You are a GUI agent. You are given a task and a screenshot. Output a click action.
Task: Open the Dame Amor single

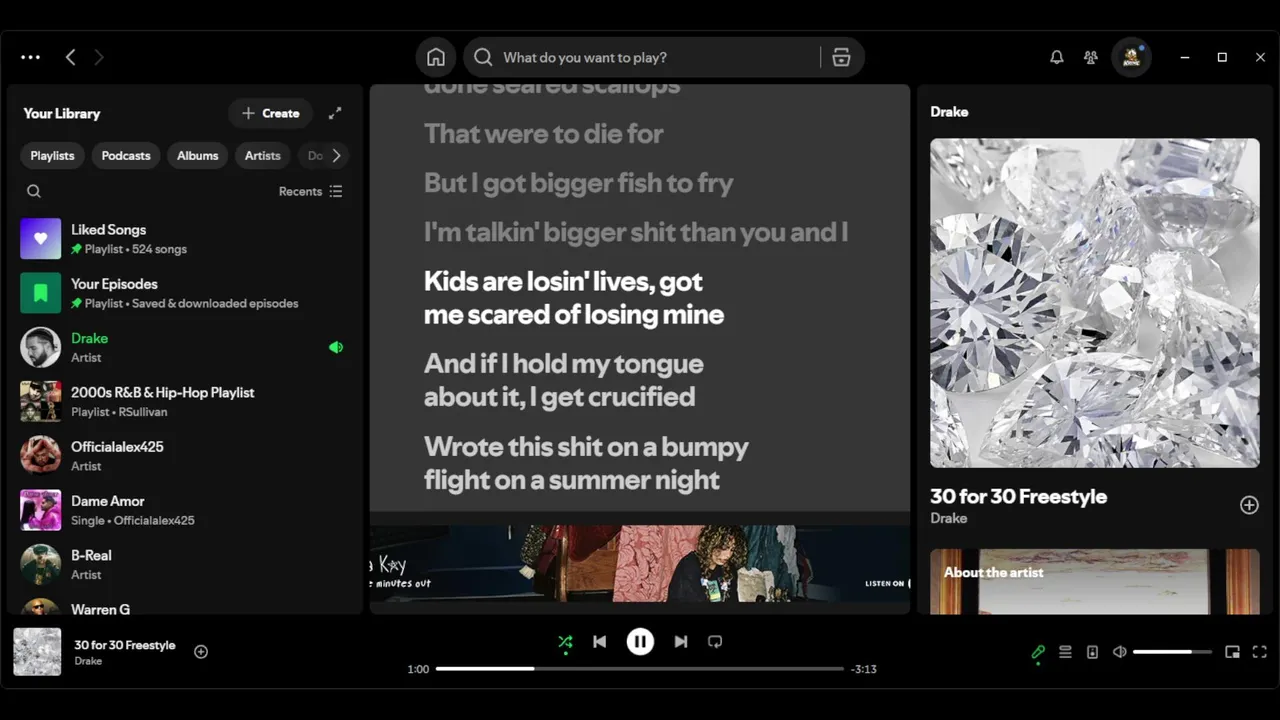(x=183, y=510)
